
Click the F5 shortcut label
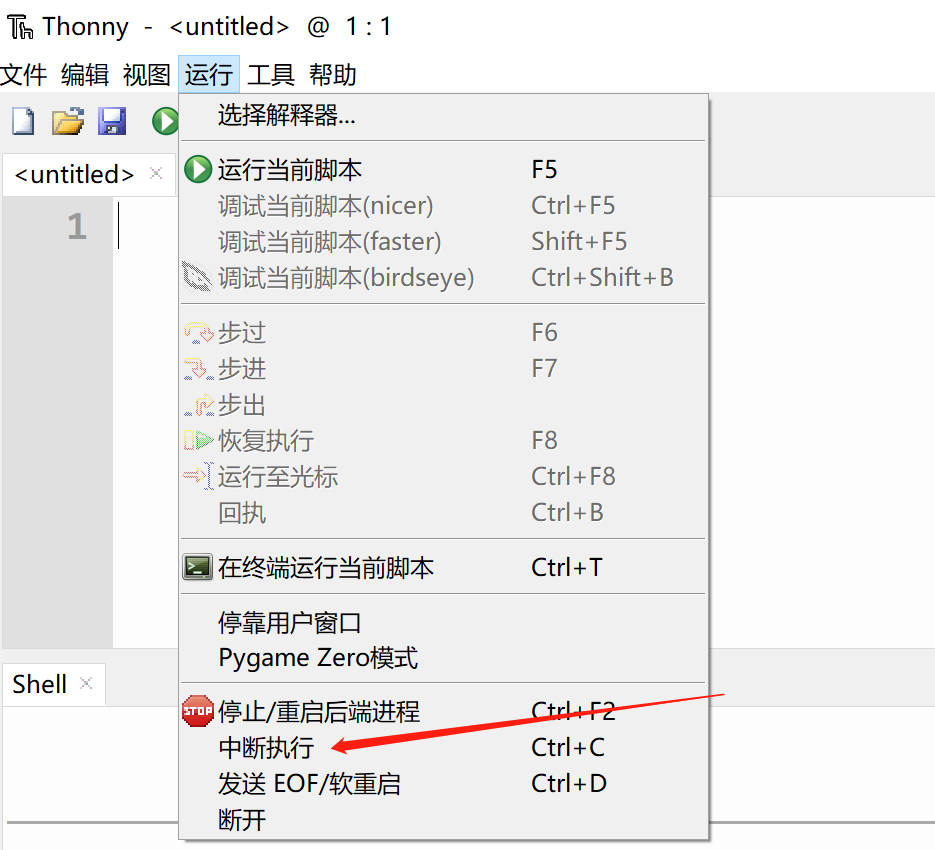[544, 169]
